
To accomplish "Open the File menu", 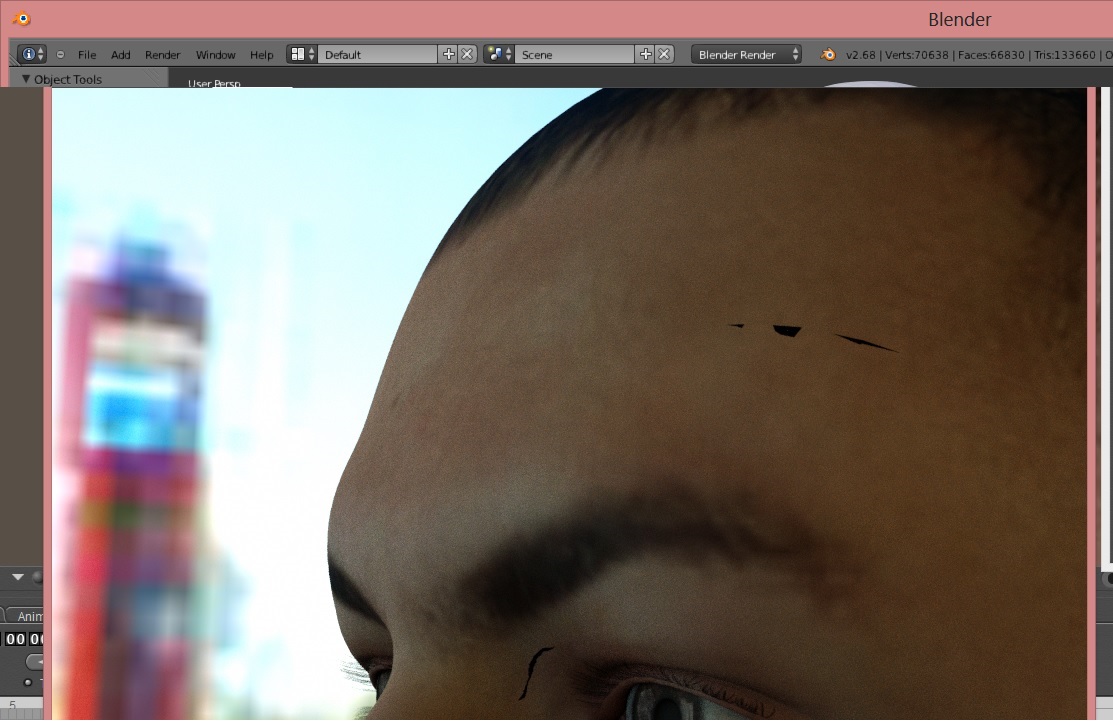I will (x=87, y=55).
